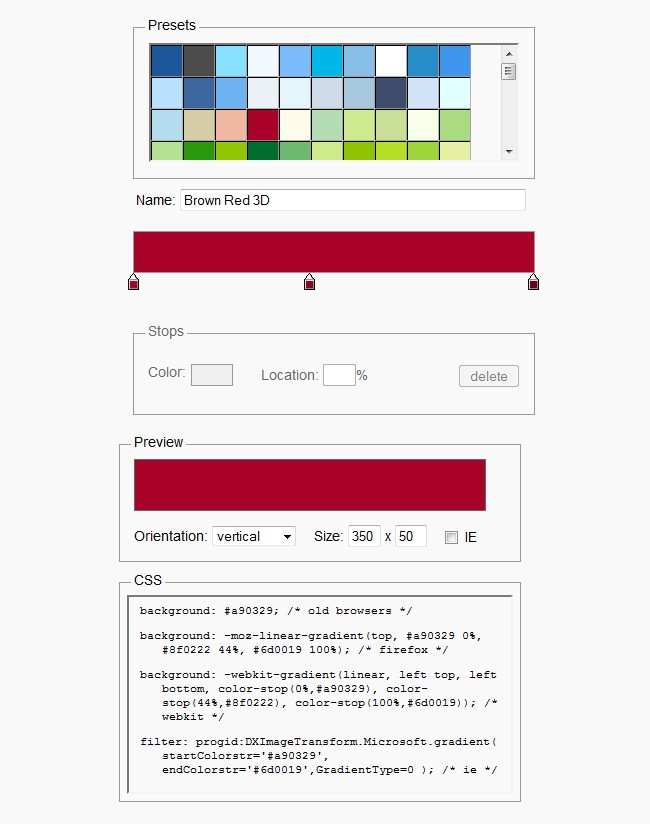Select the dark navy slate preset in second row
This screenshot has width=650, height=824.
[x=391, y=93]
